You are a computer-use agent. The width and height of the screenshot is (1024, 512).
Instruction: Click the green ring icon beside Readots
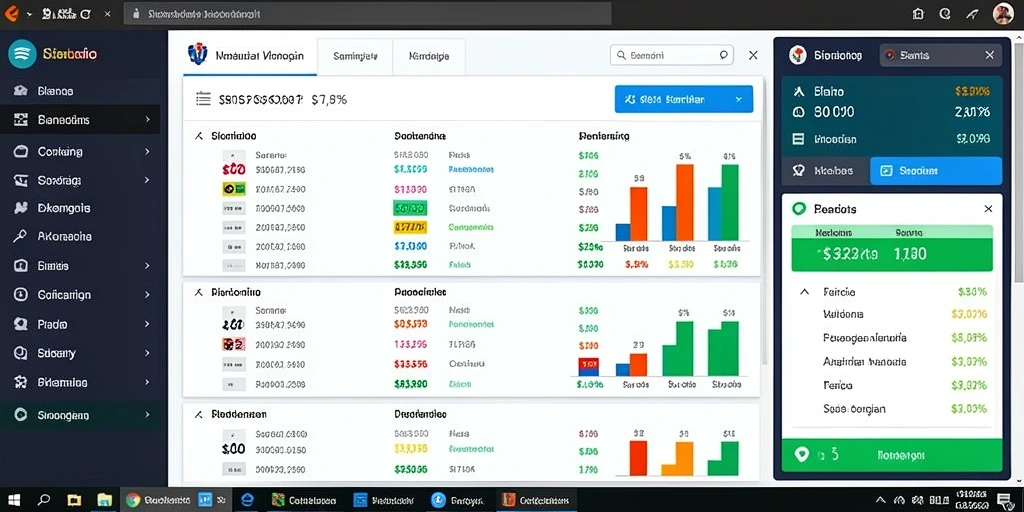click(x=799, y=209)
